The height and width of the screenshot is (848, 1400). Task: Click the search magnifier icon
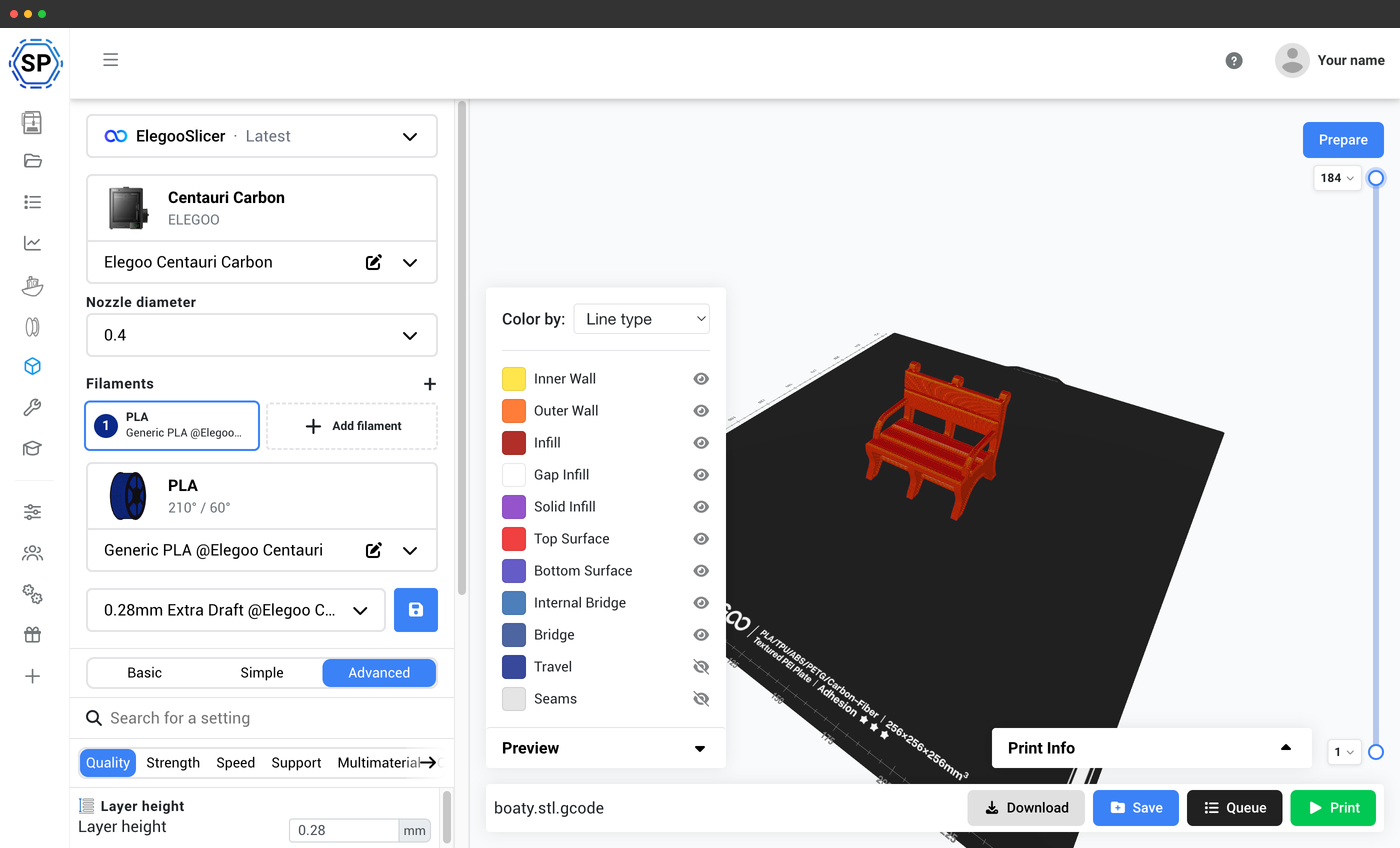coord(94,718)
